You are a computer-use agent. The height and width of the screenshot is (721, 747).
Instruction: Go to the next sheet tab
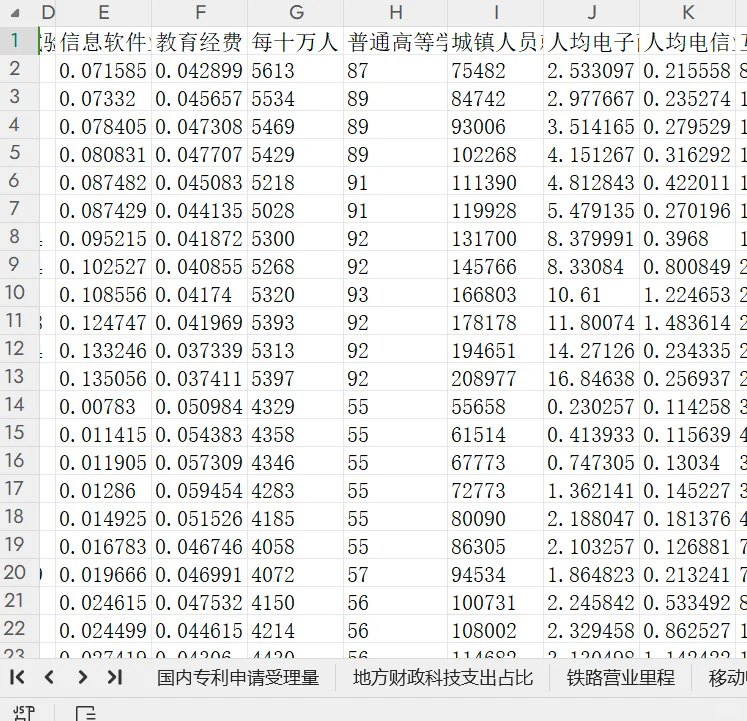pos(82,677)
